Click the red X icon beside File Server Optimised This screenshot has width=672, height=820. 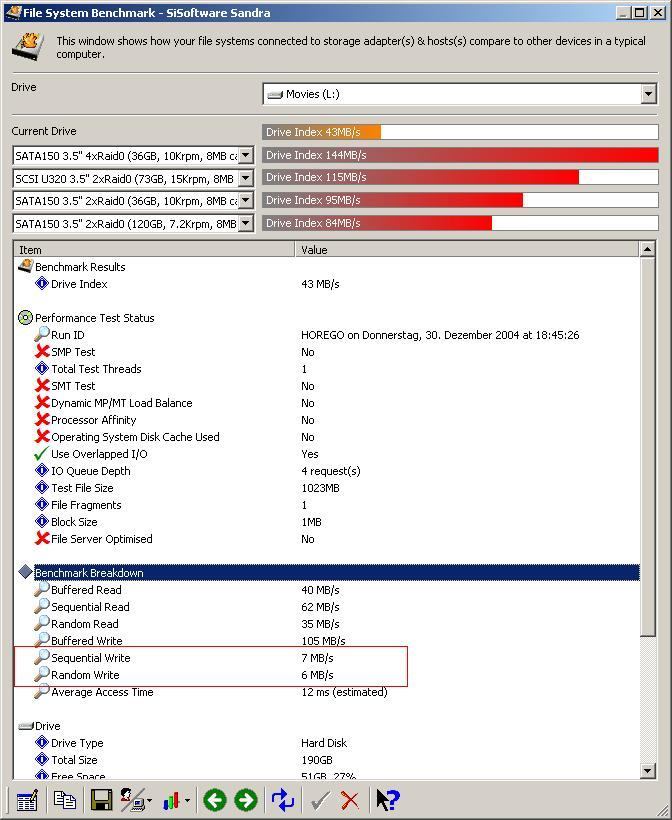click(x=42, y=538)
